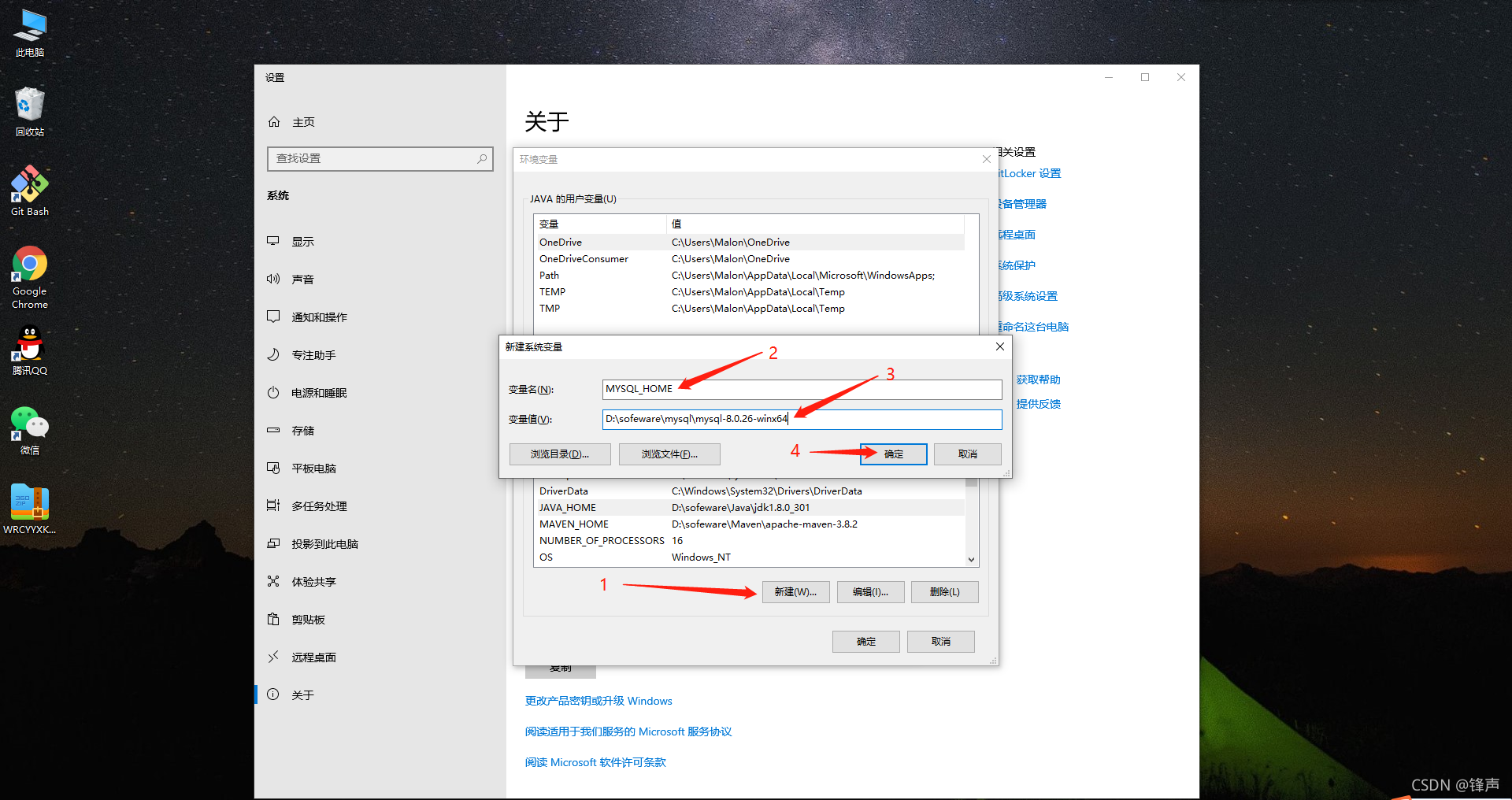Open the WeChat (微信) desktop icon
Image resolution: width=1512 pixels, height=800 pixels.
[x=30, y=431]
